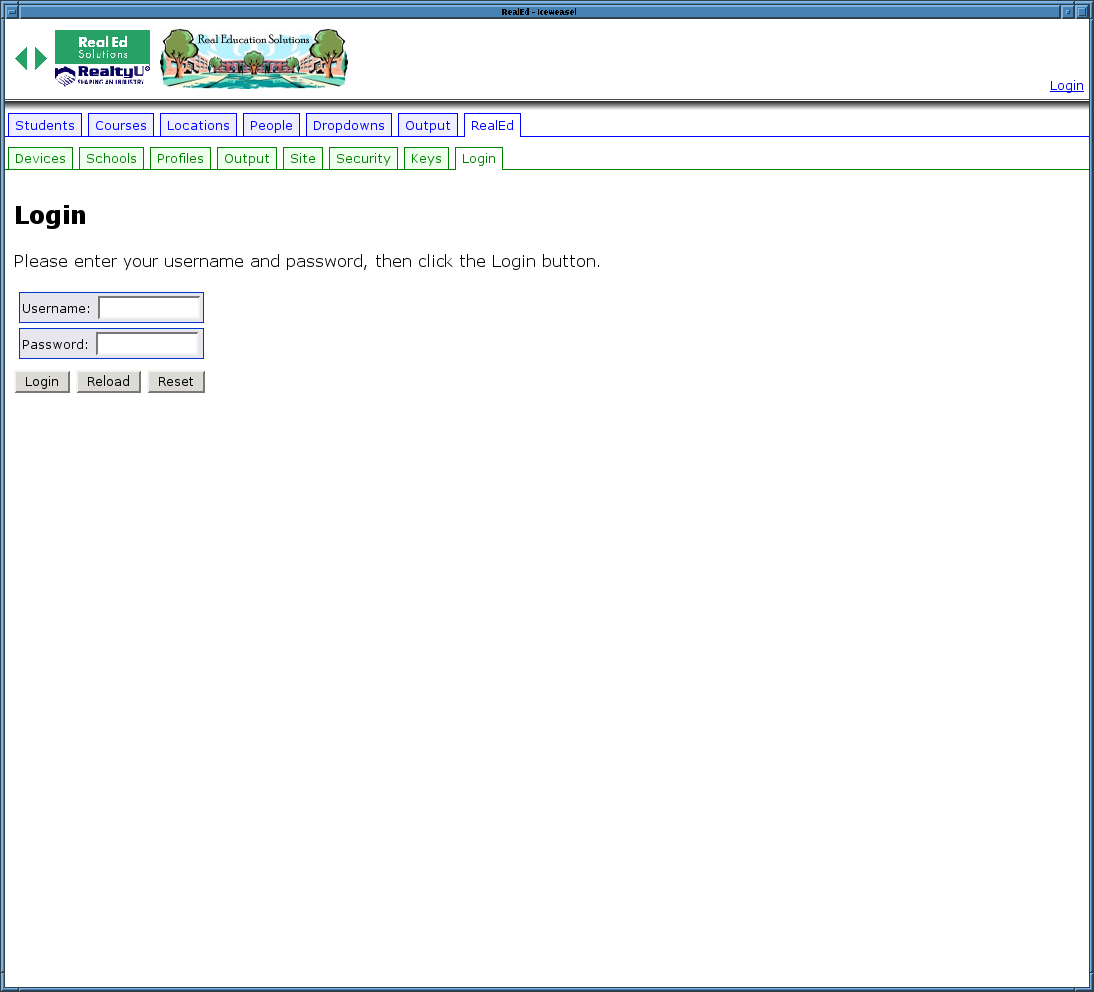Click the Login link at top right
The height and width of the screenshot is (992, 1094).
[1066, 86]
